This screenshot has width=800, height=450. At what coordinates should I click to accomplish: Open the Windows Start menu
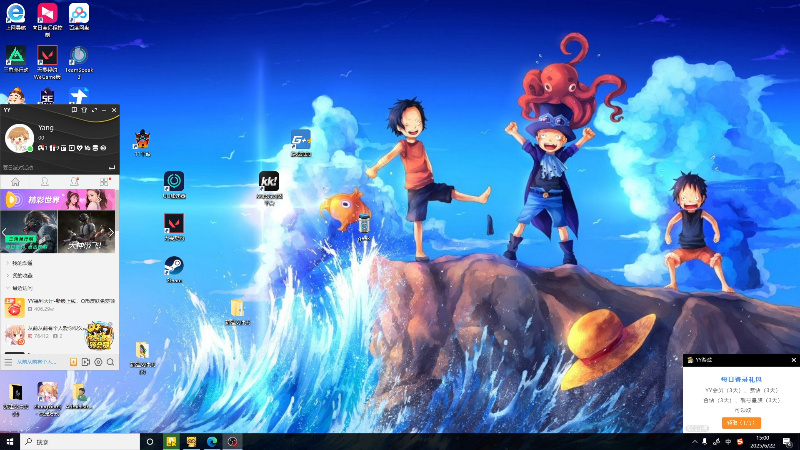point(10,442)
